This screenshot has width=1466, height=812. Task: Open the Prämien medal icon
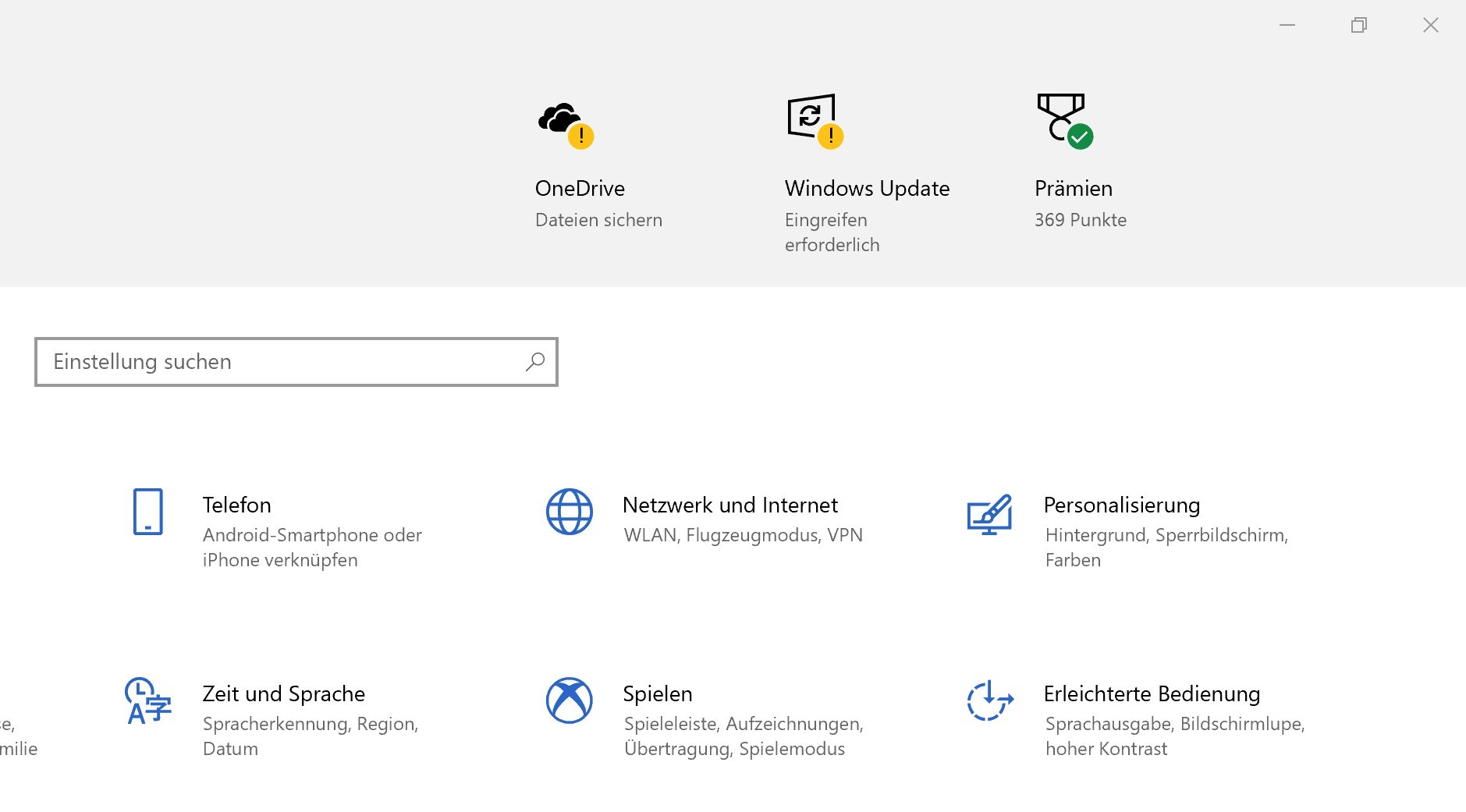click(x=1065, y=121)
